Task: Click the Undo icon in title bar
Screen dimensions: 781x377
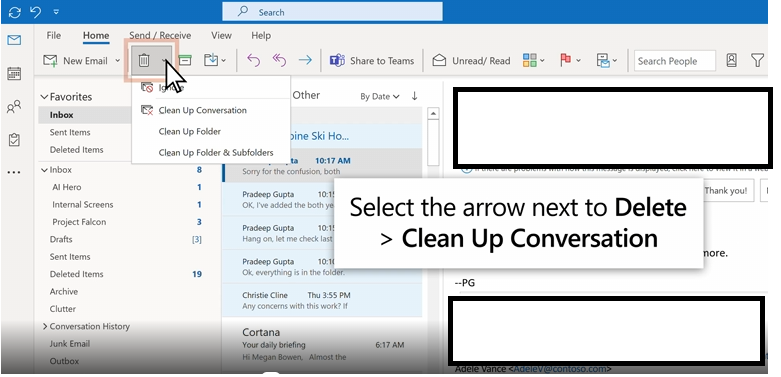Action: [x=35, y=11]
